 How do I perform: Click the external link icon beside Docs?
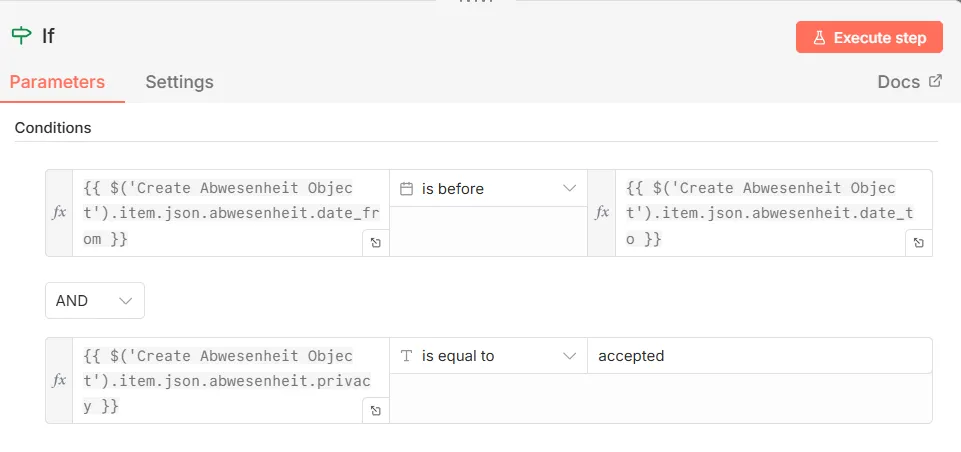(936, 81)
